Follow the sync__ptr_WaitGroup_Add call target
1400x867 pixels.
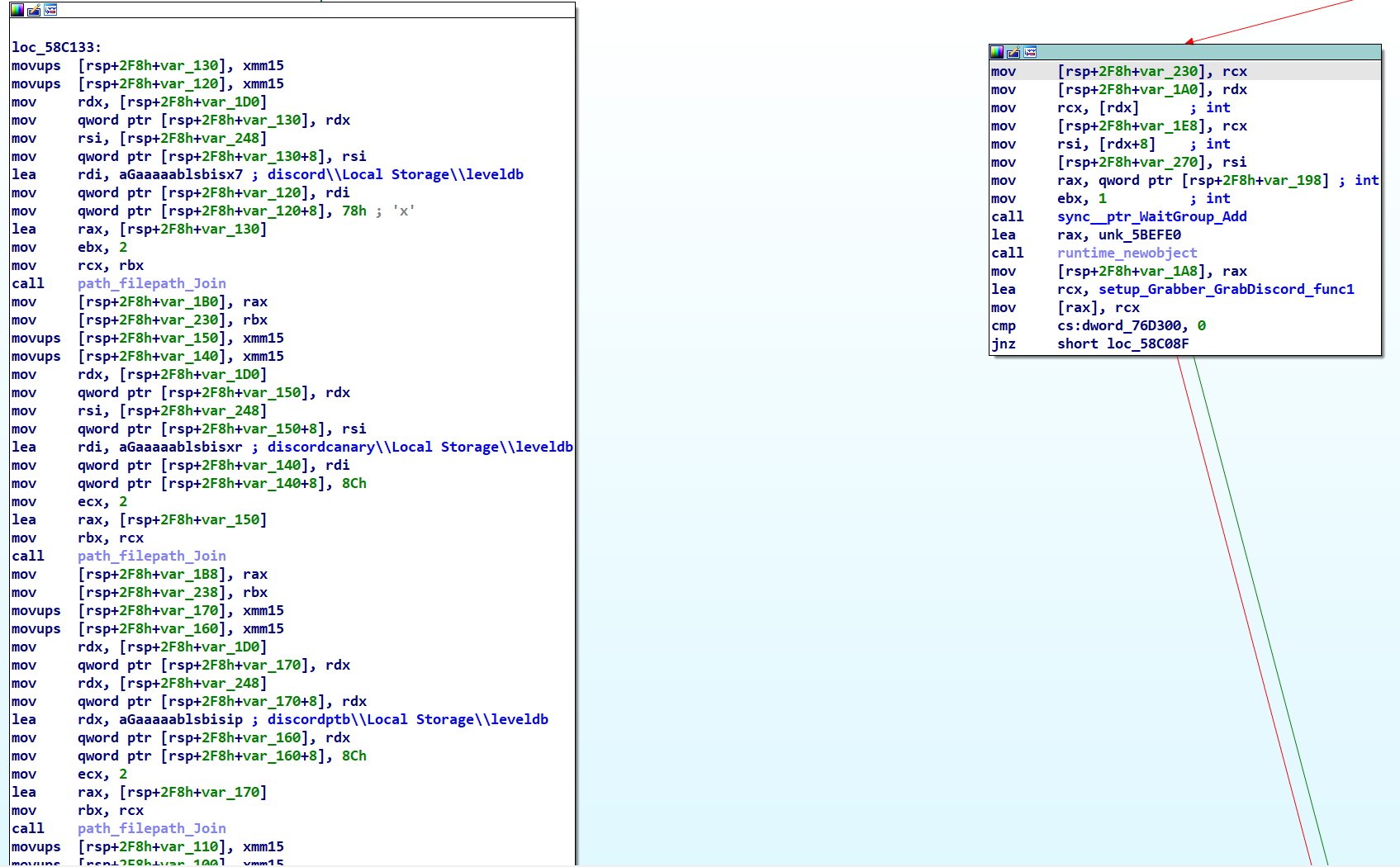[x=1151, y=216]
